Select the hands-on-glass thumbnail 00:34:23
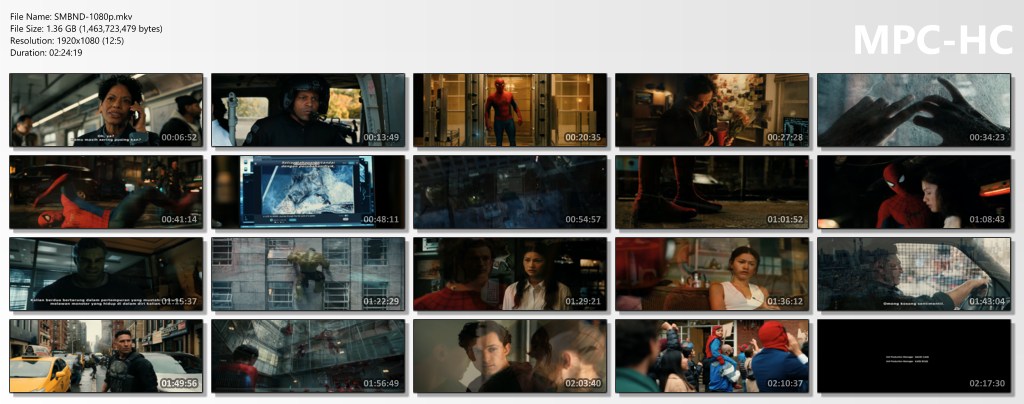1024x404 pixels. point(914,110)
